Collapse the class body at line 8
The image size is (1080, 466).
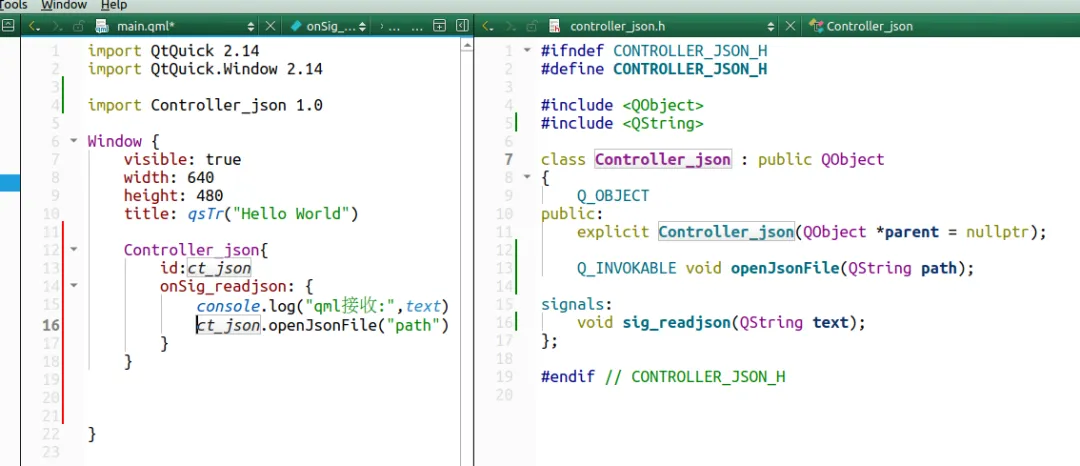[527, 177]
